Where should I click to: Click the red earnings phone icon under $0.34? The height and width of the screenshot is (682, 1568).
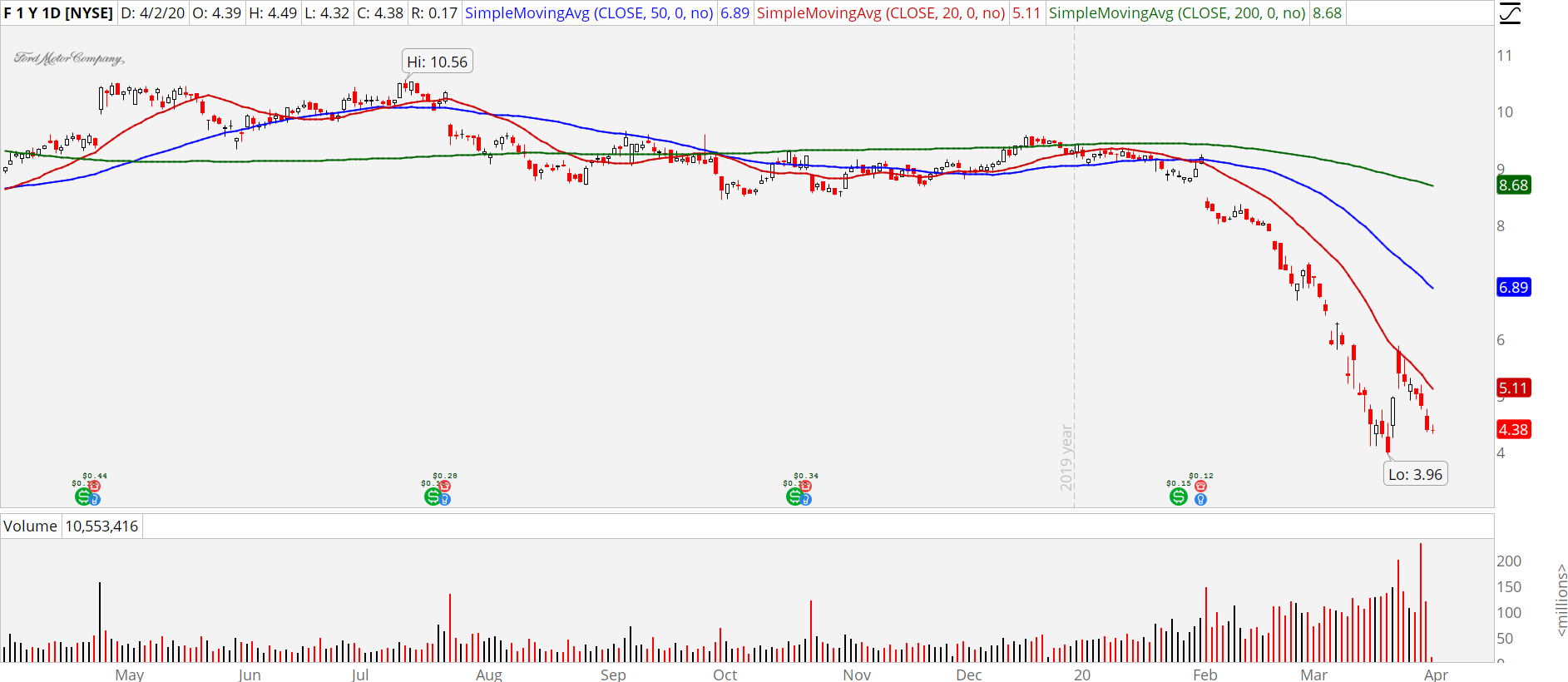[805, 487]
